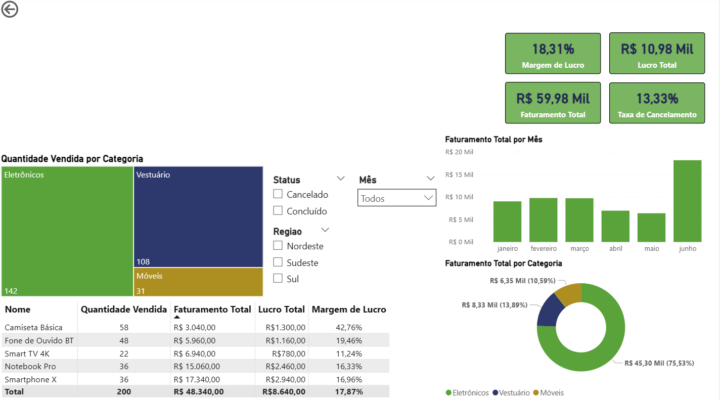720x401 pixels.
Task: Collapse the Regiao slicer chevron
Action: [325, 230]
